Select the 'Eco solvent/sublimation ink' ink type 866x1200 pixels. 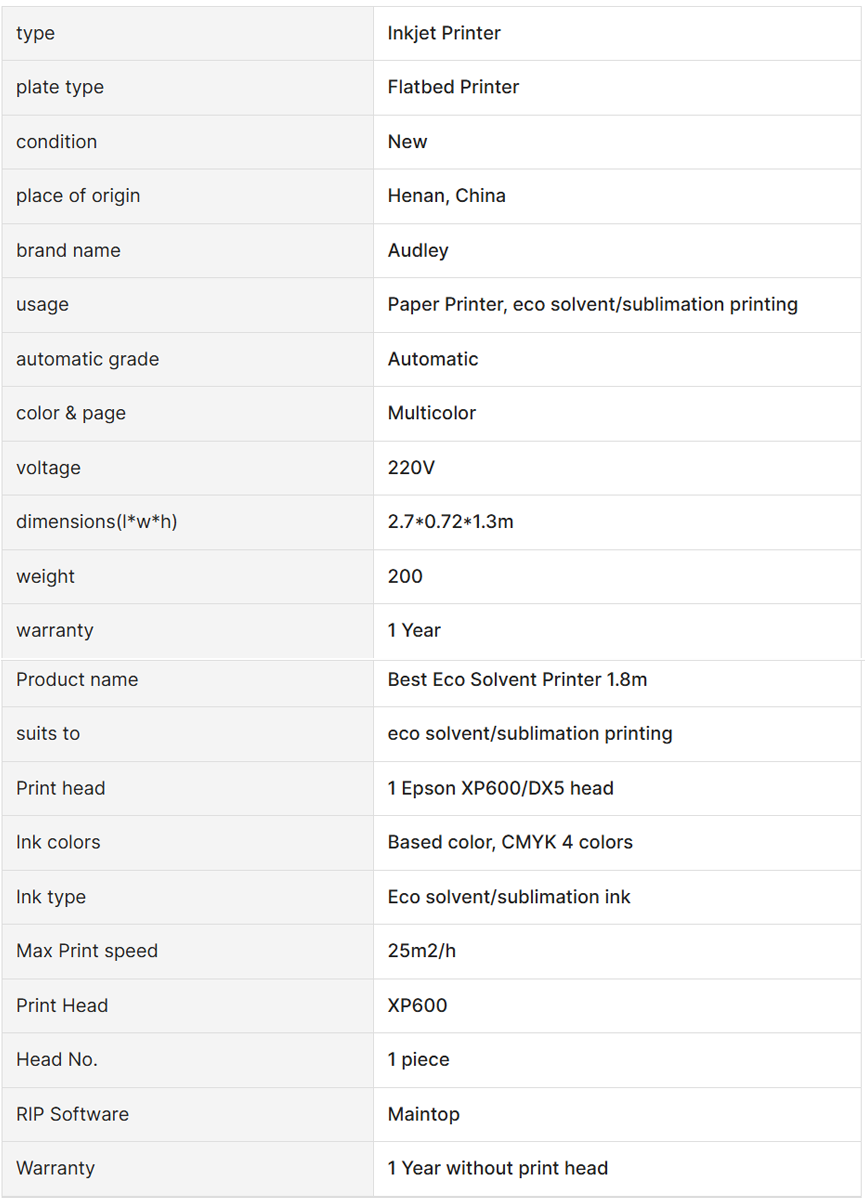tap(509, 897)
